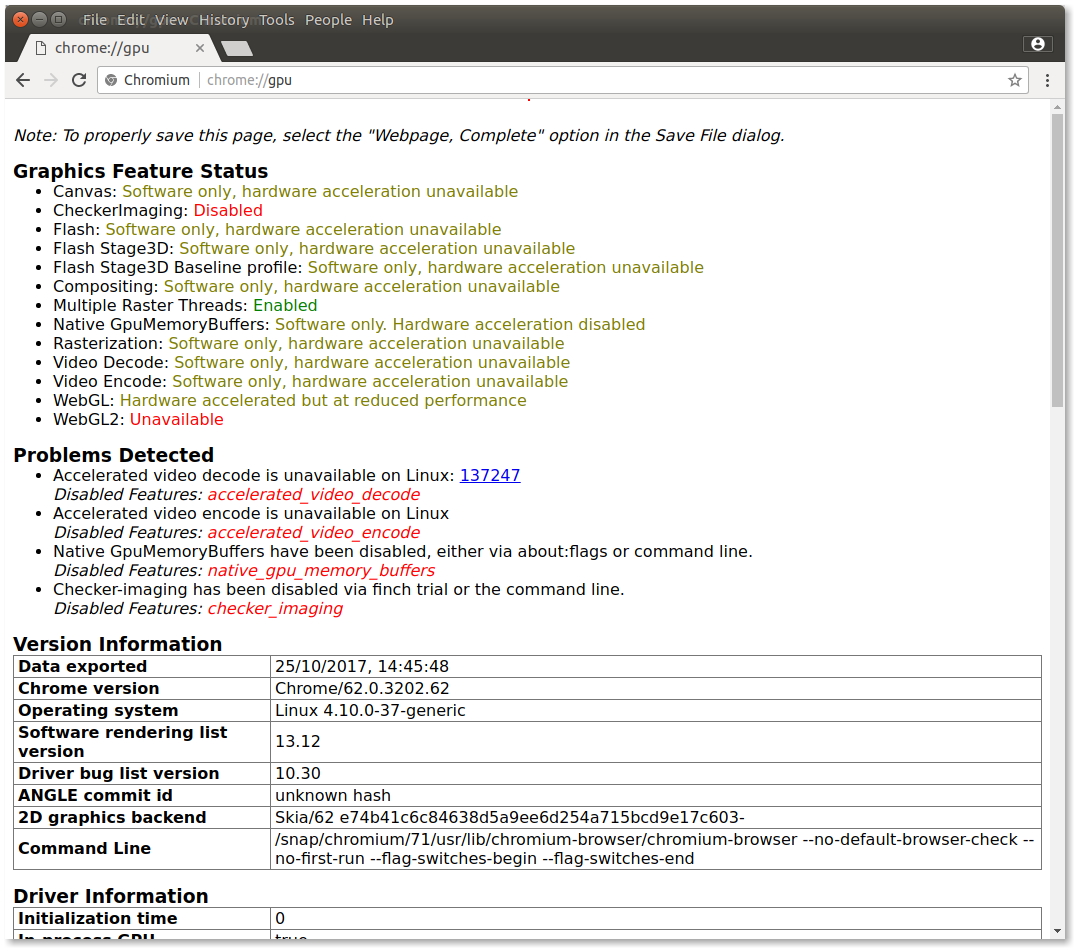Reload the chrome://gpu page
This screenshot has width=1074, height=948.
(x=79, y=80)
